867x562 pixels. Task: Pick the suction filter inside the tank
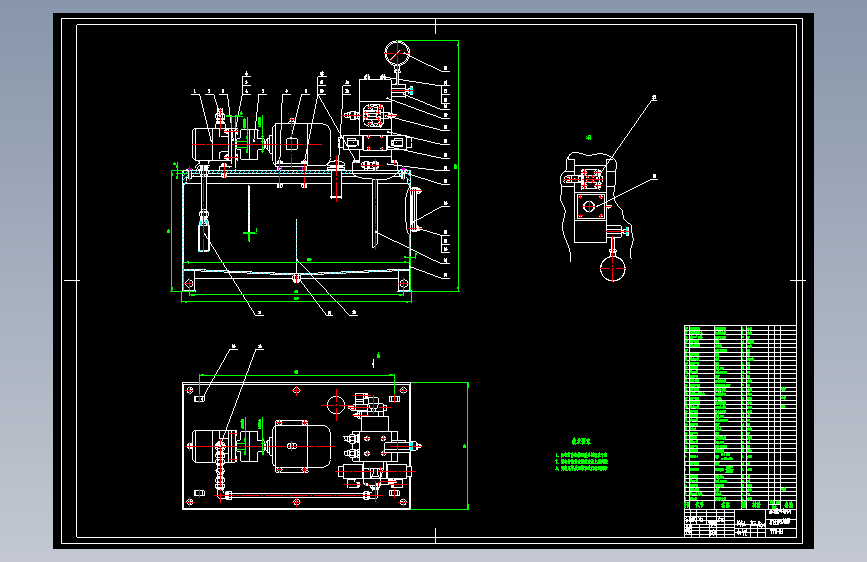(x=204, y=232)
